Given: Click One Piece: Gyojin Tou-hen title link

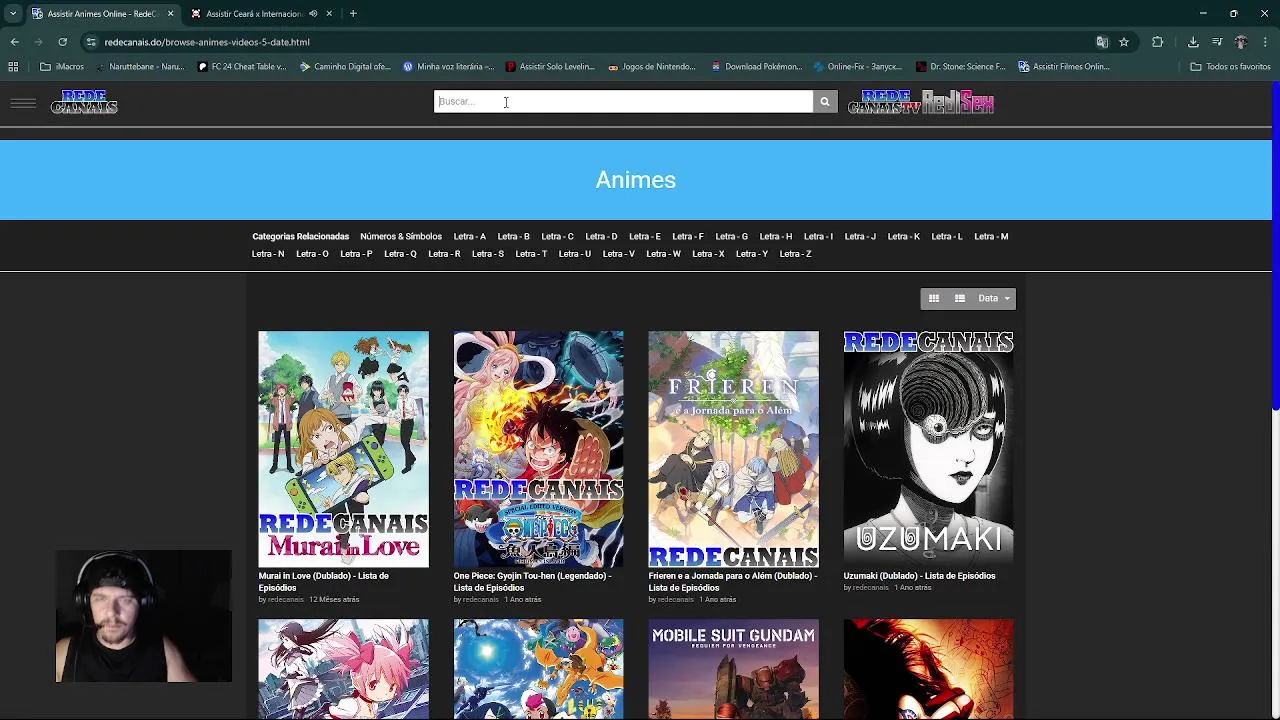Looking at the screenshot, I should (532, 582).
